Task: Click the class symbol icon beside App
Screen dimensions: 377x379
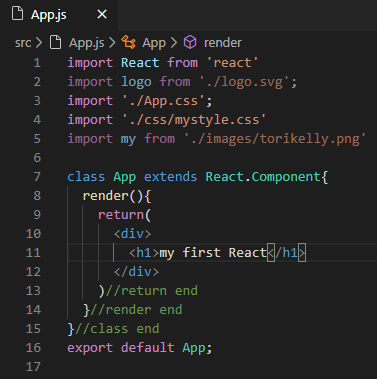Action: point(128,42)
